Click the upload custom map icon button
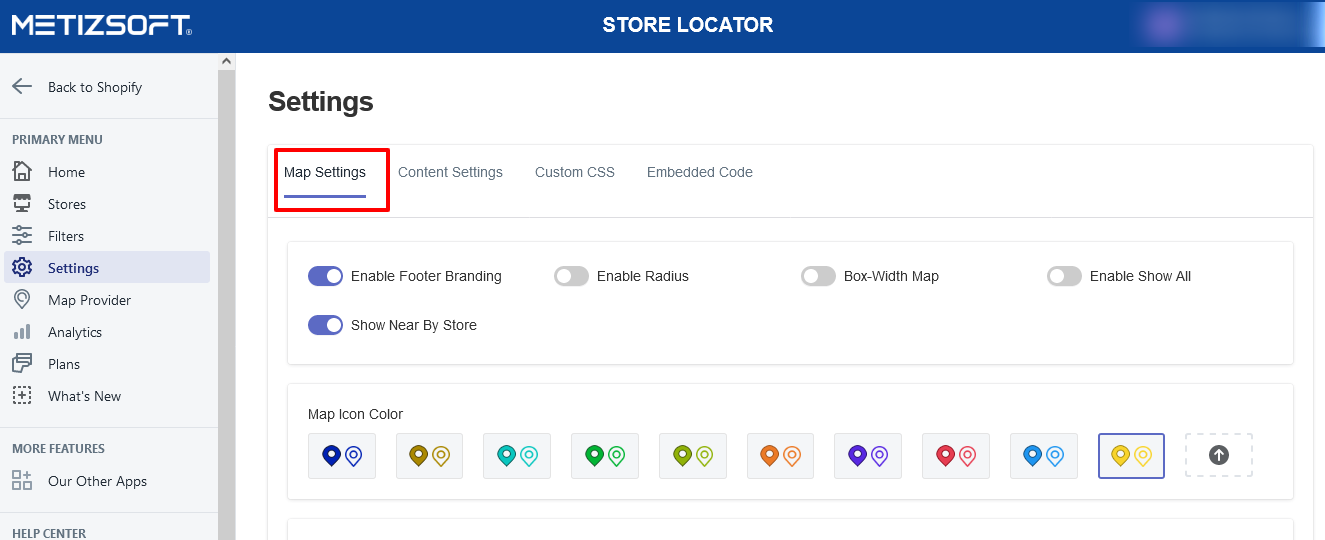This screenshot has width=1325, height=540. (1218, 455)
